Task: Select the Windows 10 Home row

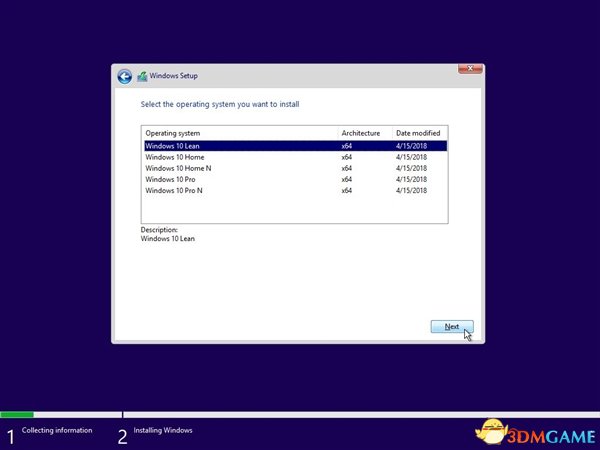Action: coord(295,157)
